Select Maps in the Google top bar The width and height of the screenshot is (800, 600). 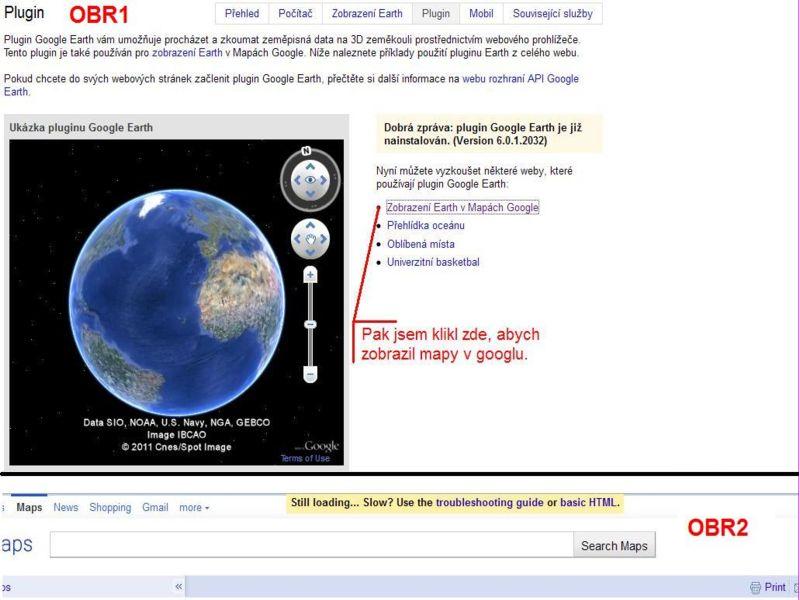pos(29,508)
